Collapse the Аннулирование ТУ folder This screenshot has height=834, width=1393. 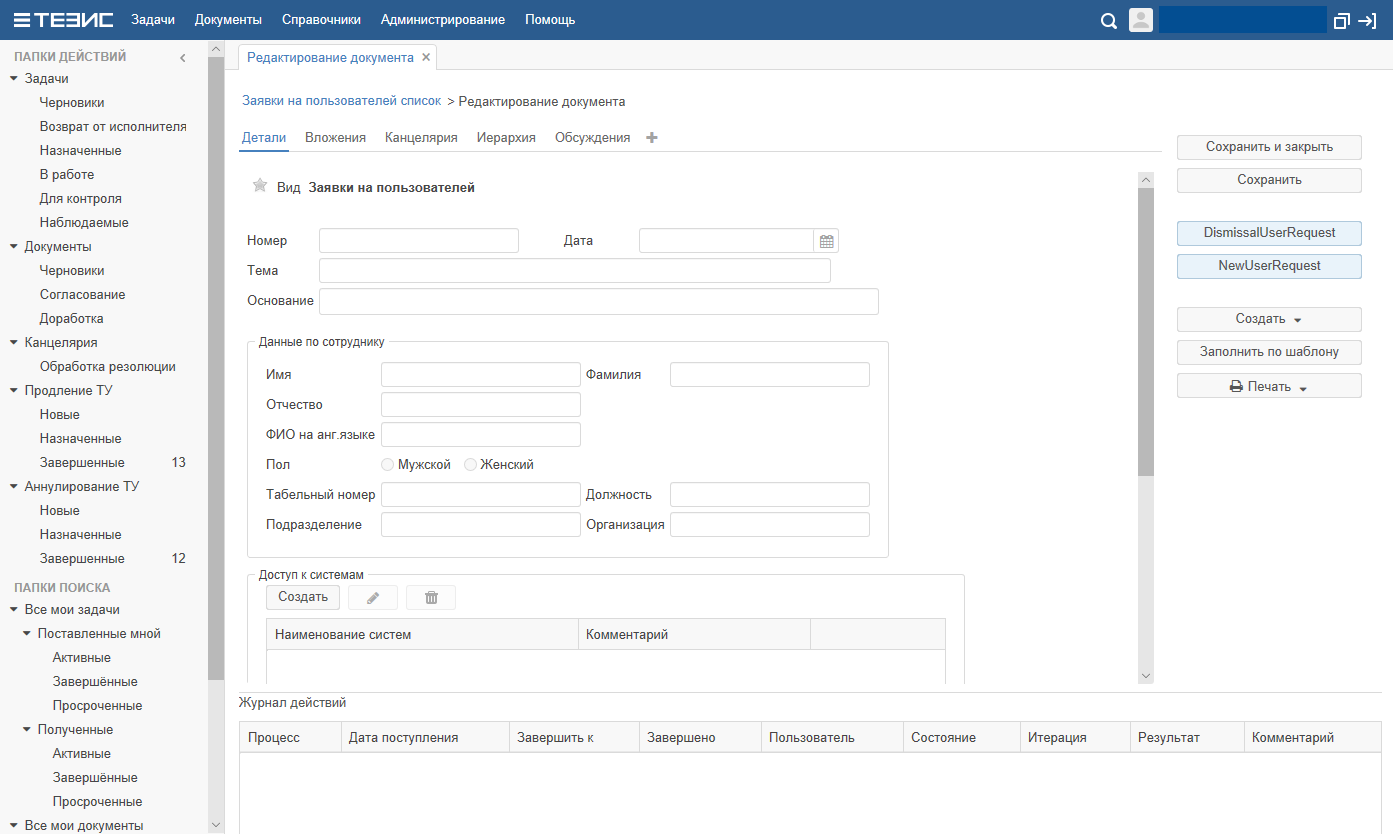(x=14, y=486)
